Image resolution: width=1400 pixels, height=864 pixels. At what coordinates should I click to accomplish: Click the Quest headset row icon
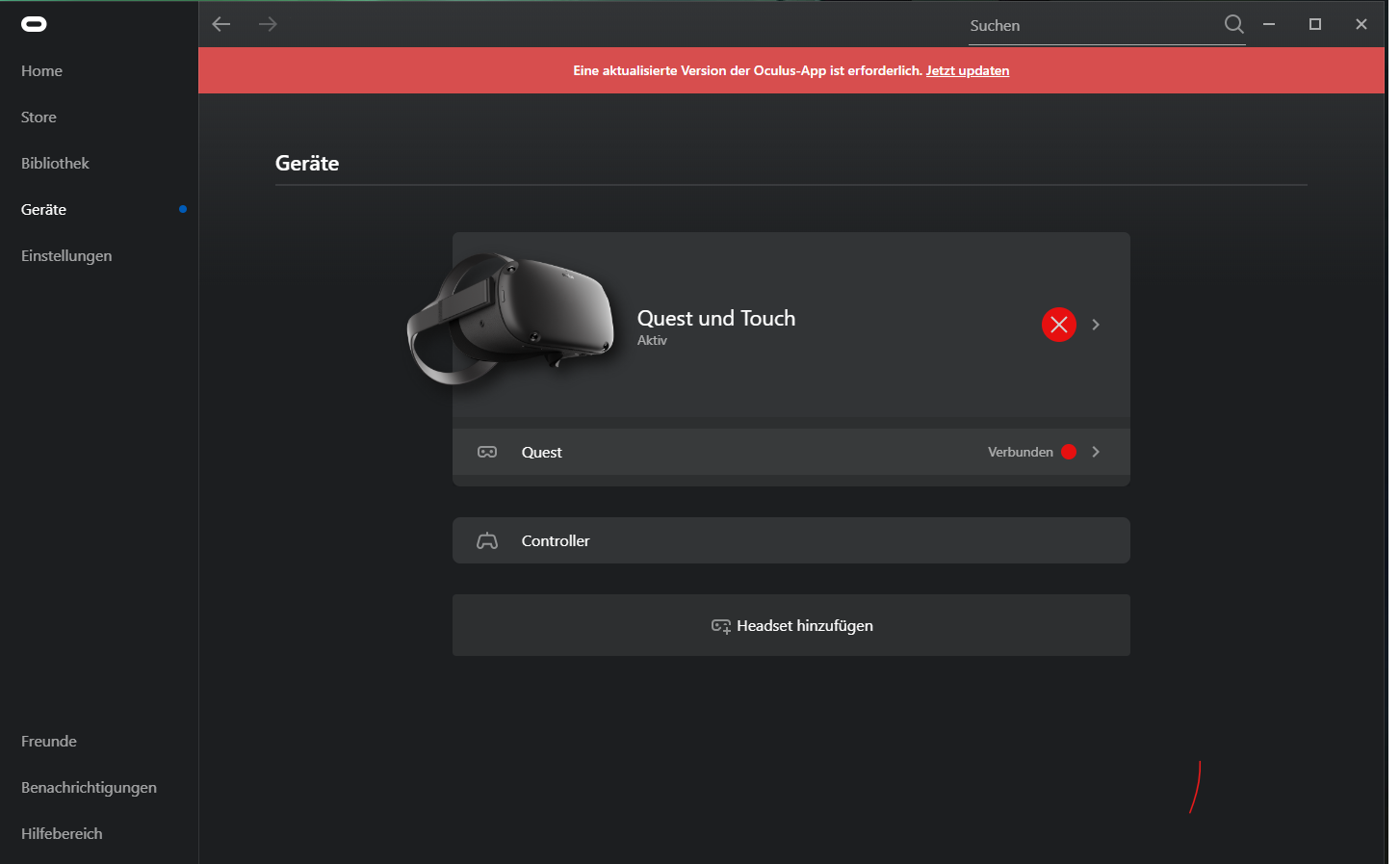[x=487, y=452]
